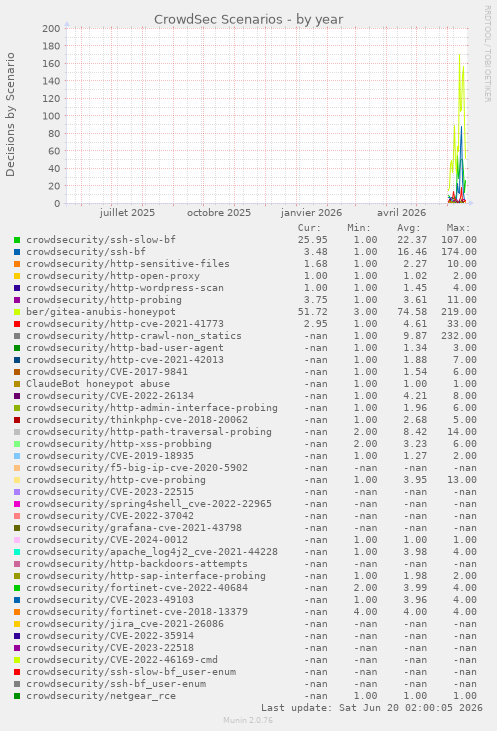Click the yellow-green gitea-anubis-honeypot swatch
The image size is (497, 731).
coord(17,312)
